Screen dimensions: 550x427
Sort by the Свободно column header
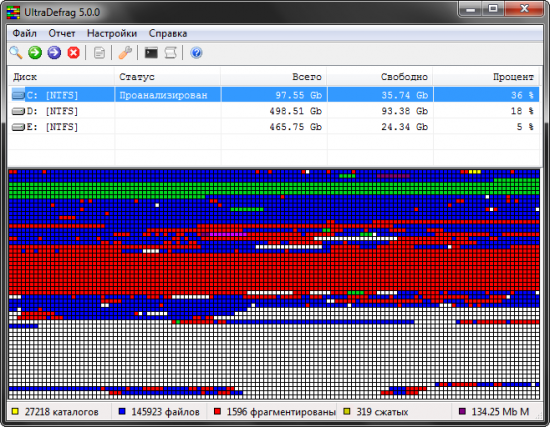(380, 76)
